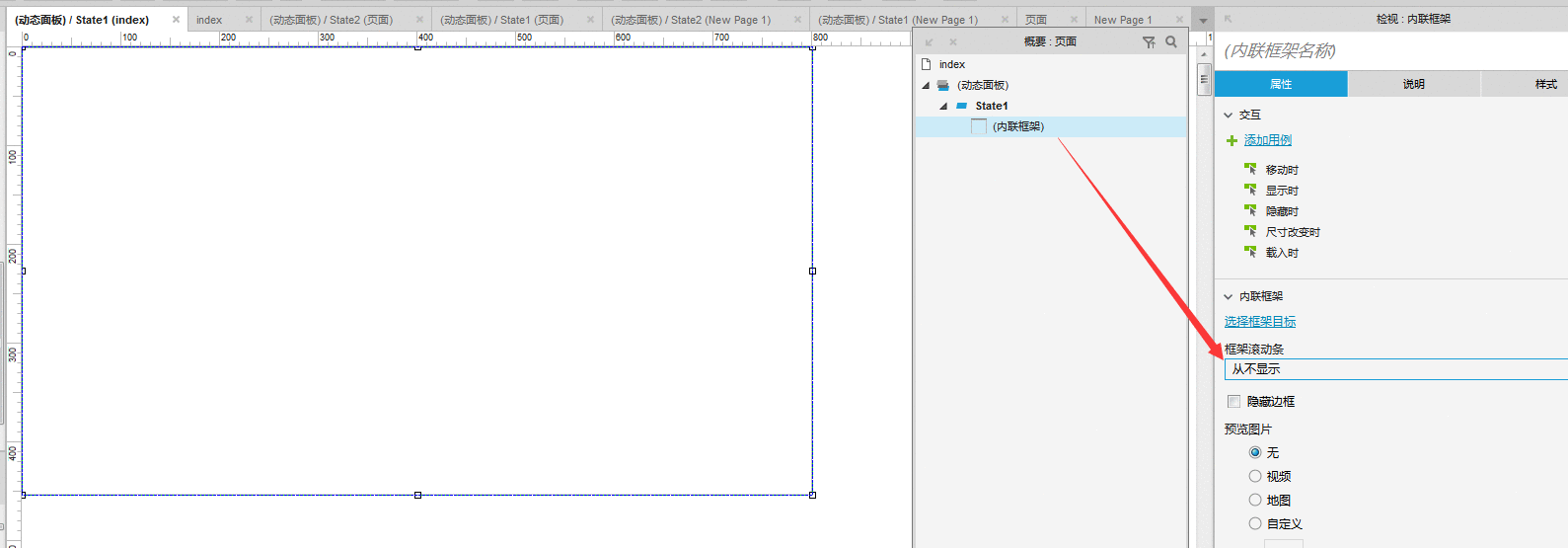
Task: Open the (动态面板) / State2 (页面) tab
Action: pos(331,20)
